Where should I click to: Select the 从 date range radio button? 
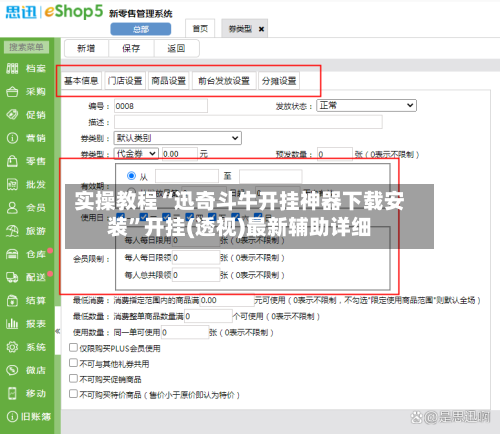[131, 176]
